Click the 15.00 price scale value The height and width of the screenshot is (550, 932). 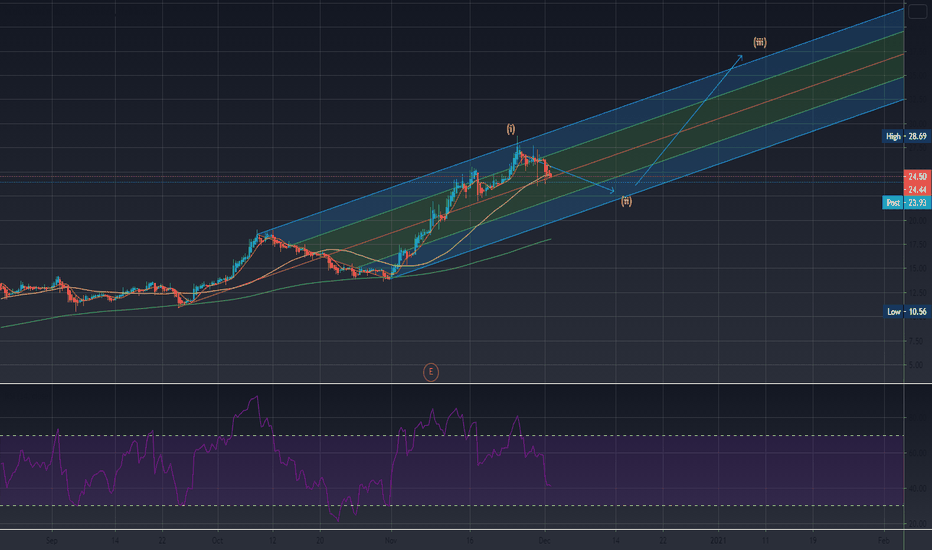tap(917, 268)
